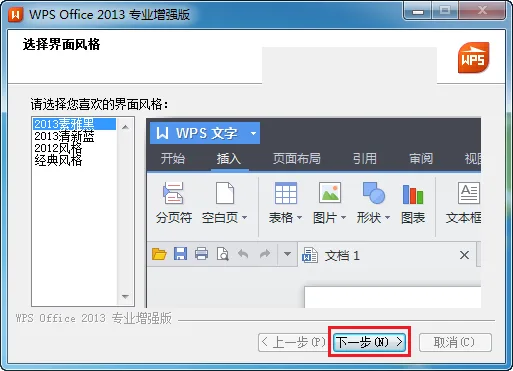Open the WPS 文字 application menu dropdown

click(253, 133)
